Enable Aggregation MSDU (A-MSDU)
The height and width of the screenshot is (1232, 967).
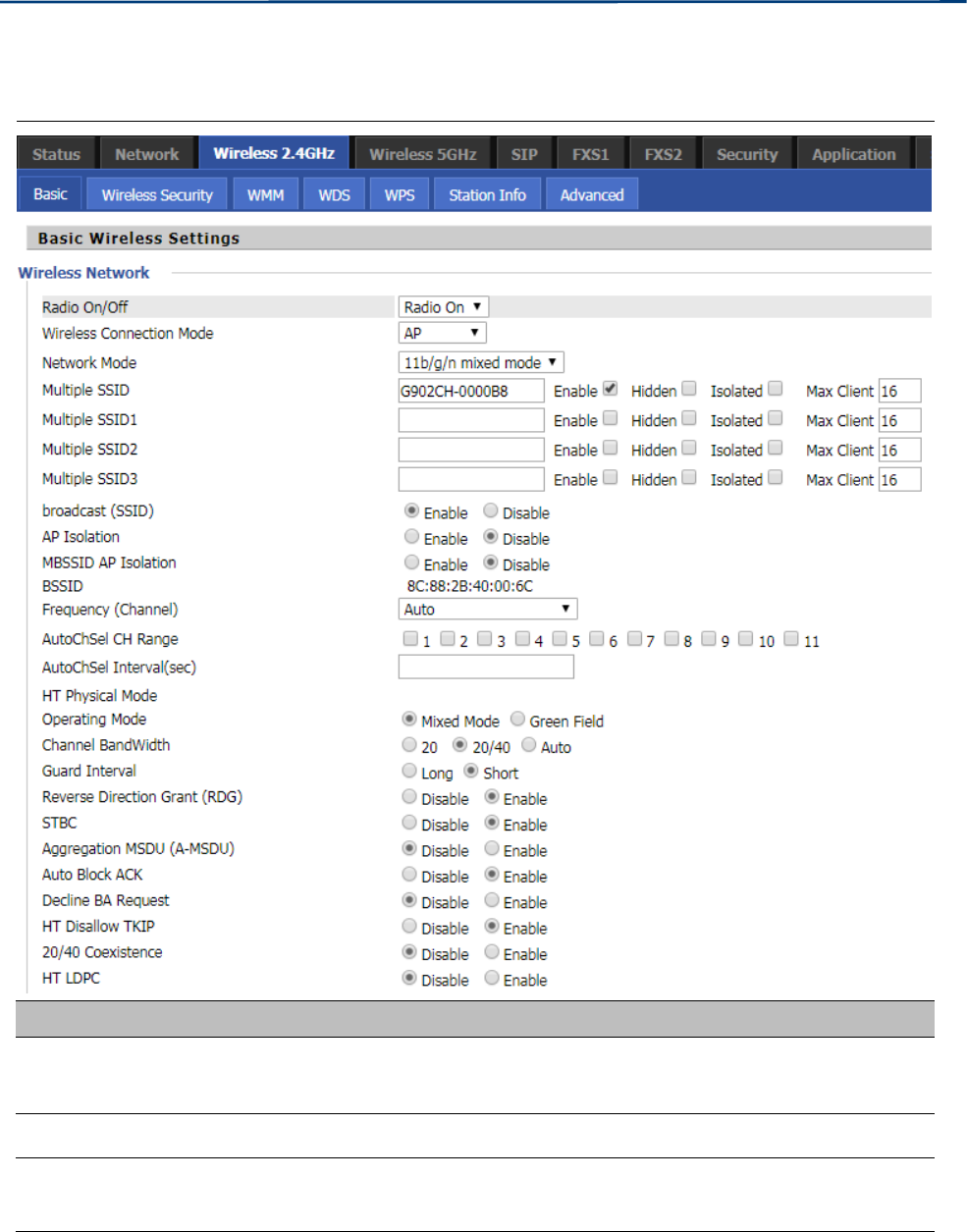point(492,849)
